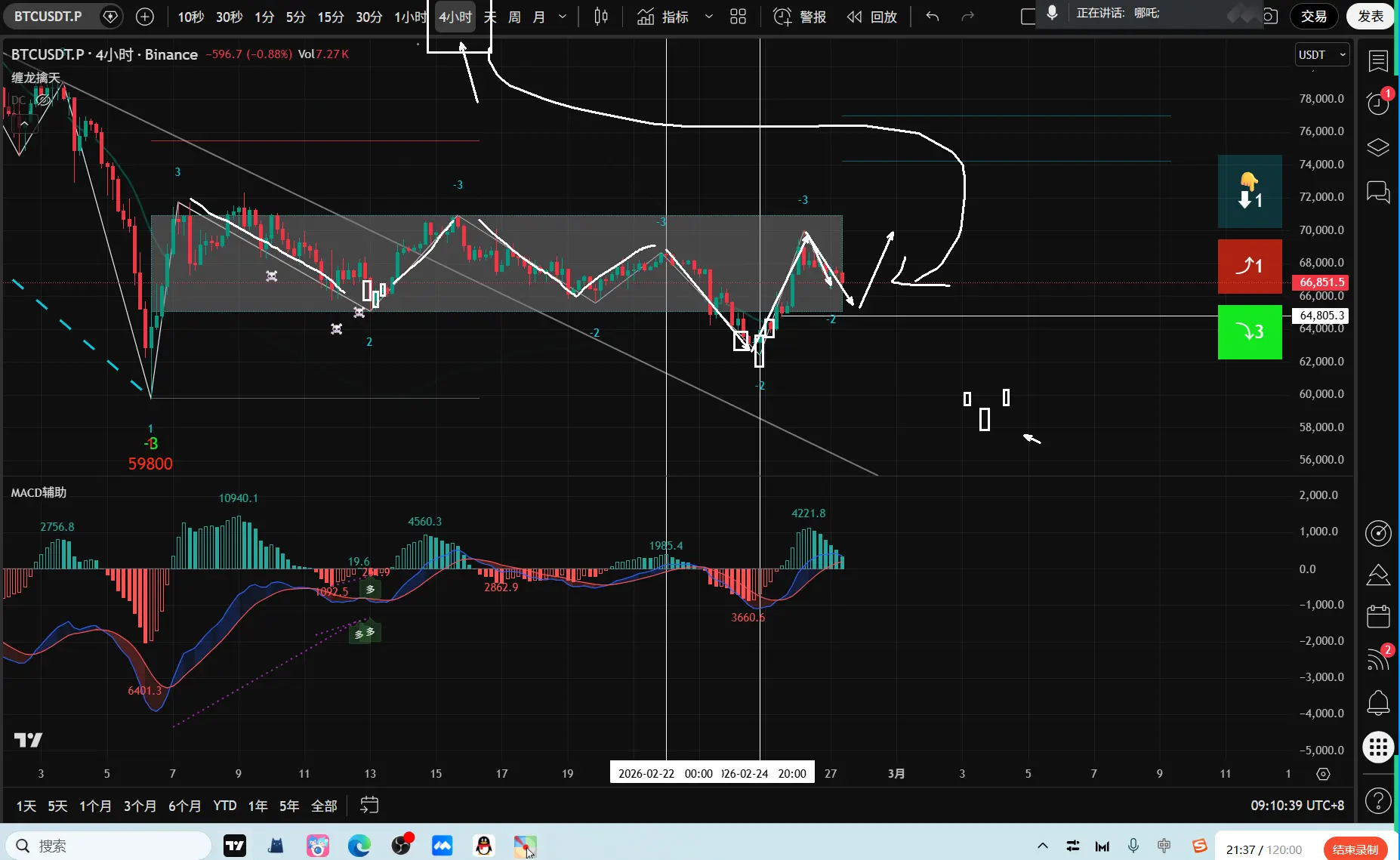The image size is (1400, 860).
Task: Set the range to 1天
Action: pos(26,806)
